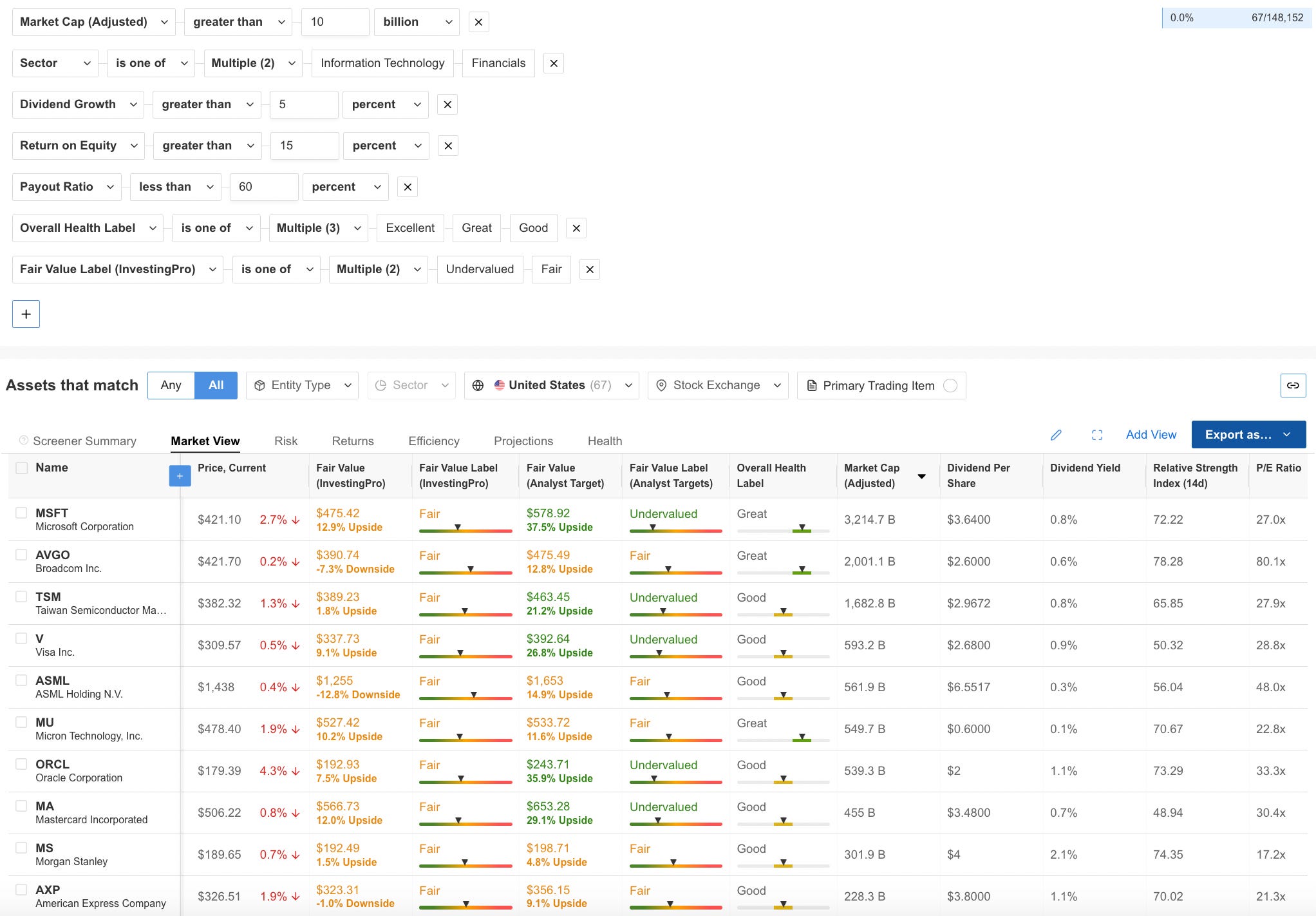Image resolution: width=1316 pixels, height=916 pixels.
Task: Expand Export as… dropdown button
Action: 1248,435
